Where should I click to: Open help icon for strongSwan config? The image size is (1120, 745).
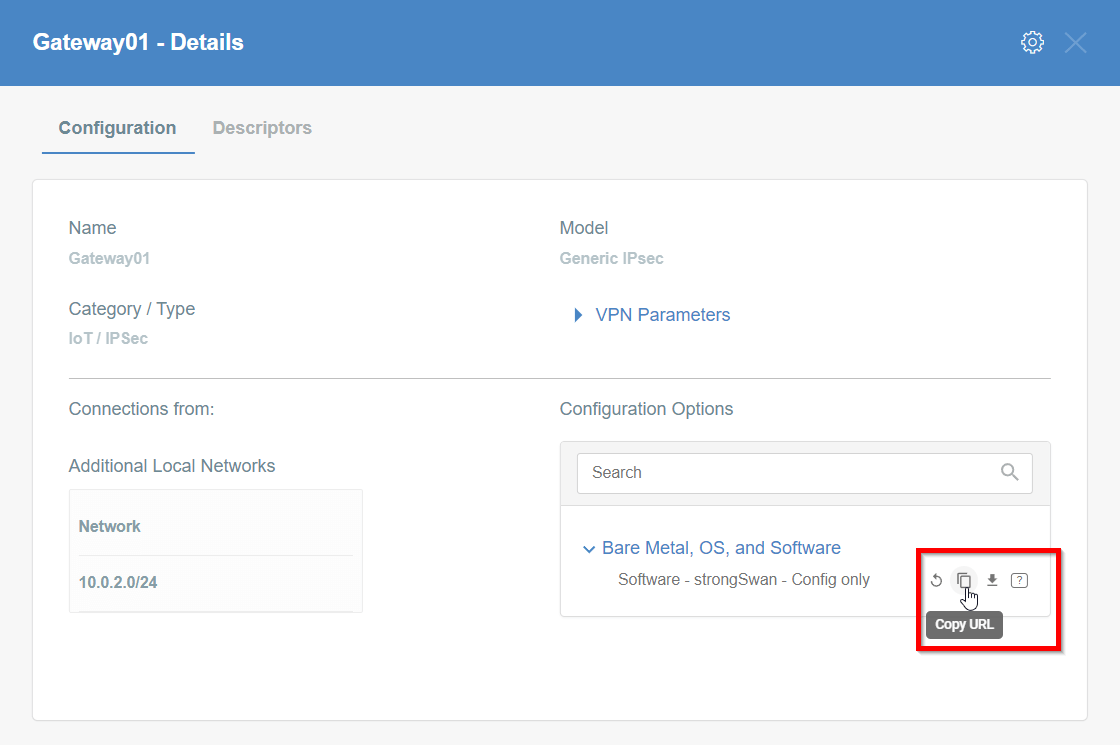(1019, 580)
